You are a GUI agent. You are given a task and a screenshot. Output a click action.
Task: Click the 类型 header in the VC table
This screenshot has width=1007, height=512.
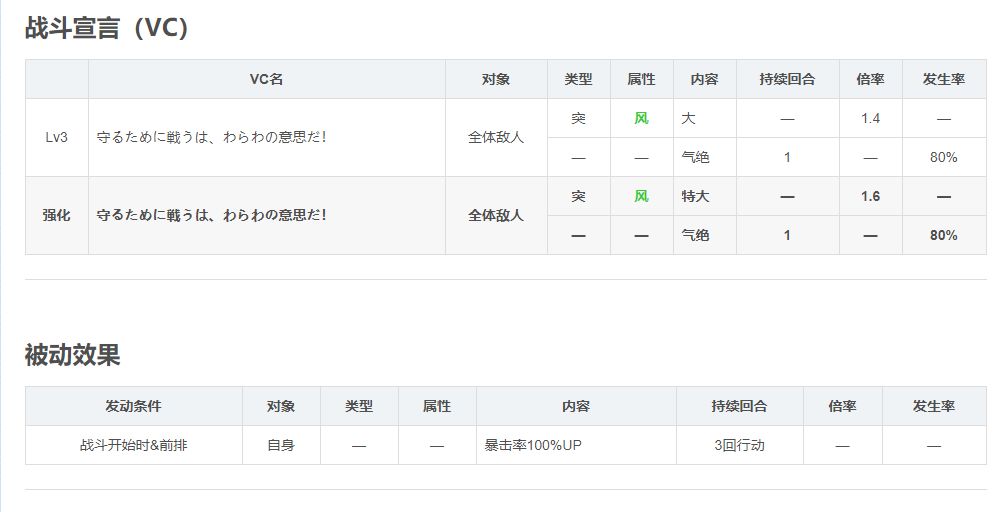click(x=578, y=79)
